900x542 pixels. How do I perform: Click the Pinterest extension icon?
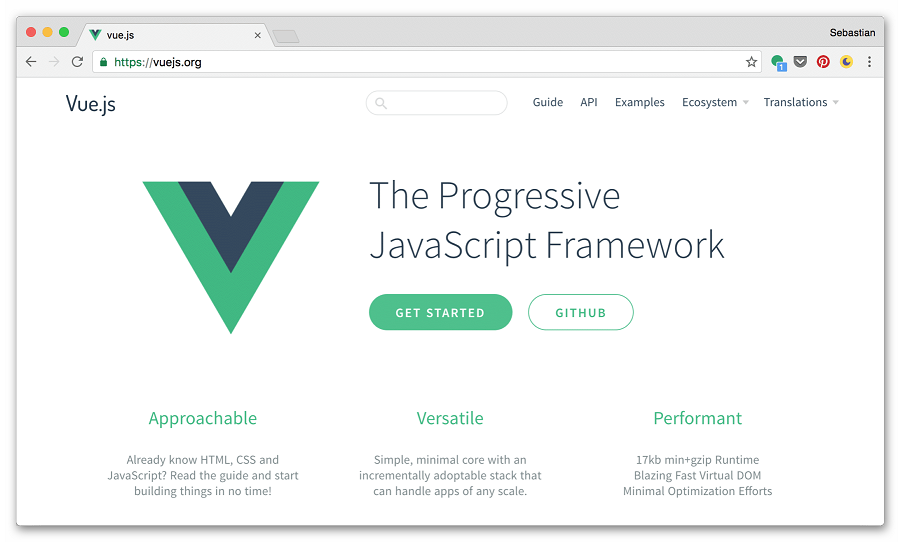(x=823, y=61)
